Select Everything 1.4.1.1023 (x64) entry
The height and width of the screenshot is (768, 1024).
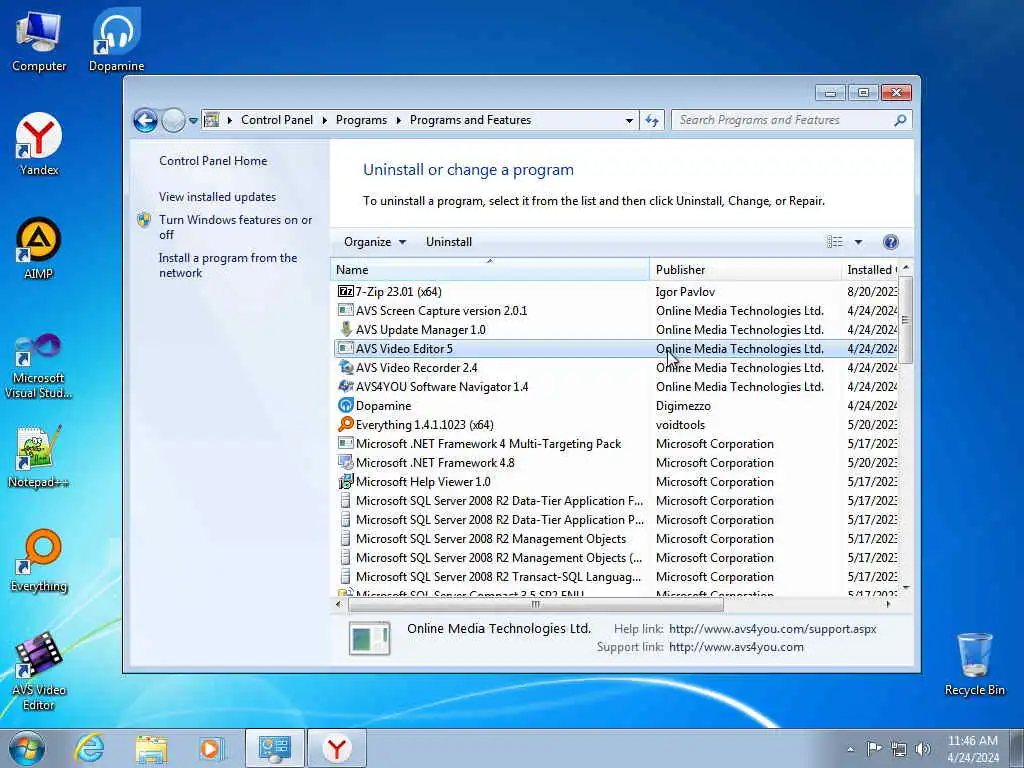tap(616, 424)
